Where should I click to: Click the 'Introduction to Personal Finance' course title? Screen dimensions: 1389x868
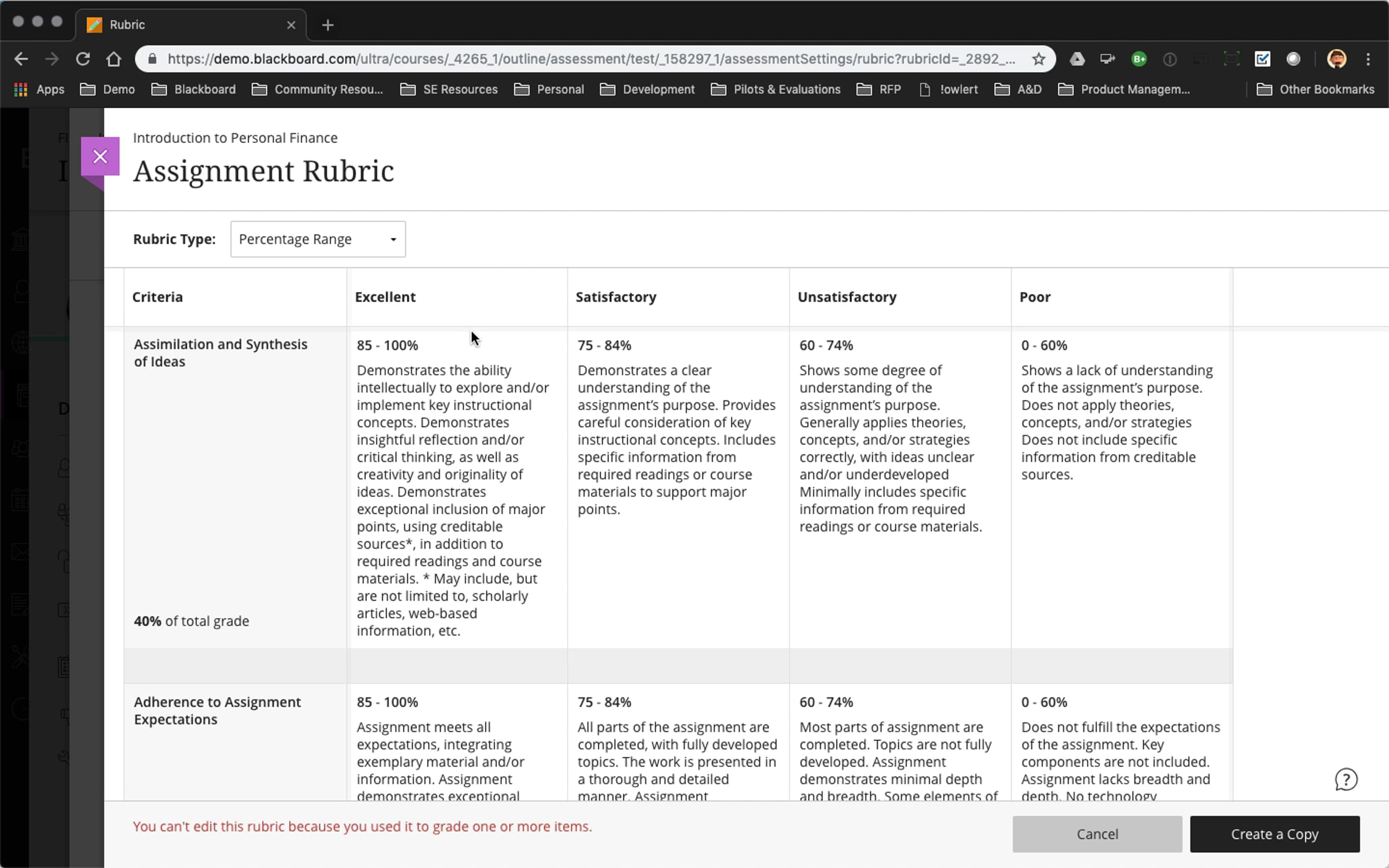(235, 138)
